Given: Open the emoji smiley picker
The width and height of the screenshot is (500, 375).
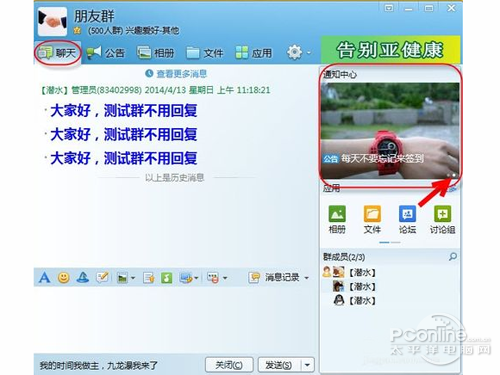Looking at the screenshot, I should click(x=64, y=277).
